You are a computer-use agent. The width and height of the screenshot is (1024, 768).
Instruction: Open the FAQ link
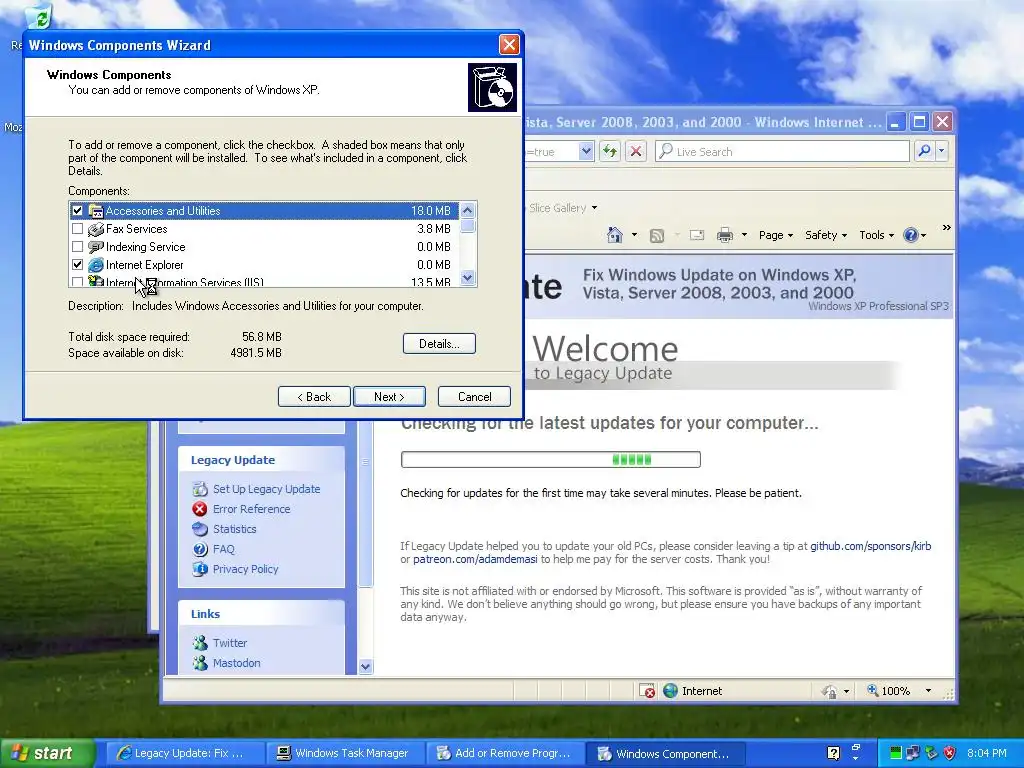(x=223, y=549)
